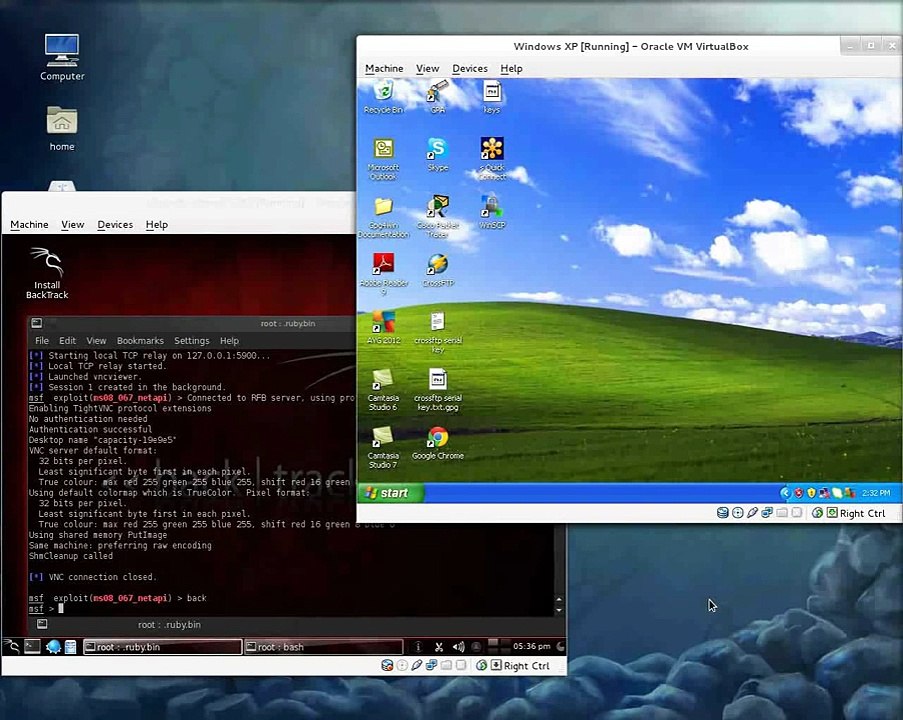Image resolution: width=903 pixels, height=720 pixels.
Task: Launch Camtasia Studio 7
Action: [383, 448]
